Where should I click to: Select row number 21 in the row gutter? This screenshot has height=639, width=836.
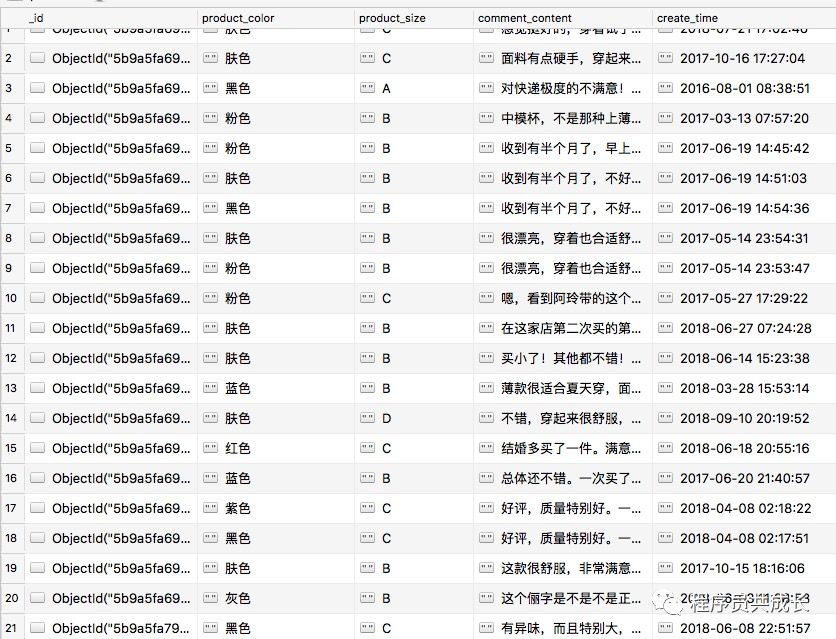coord(11,628)
